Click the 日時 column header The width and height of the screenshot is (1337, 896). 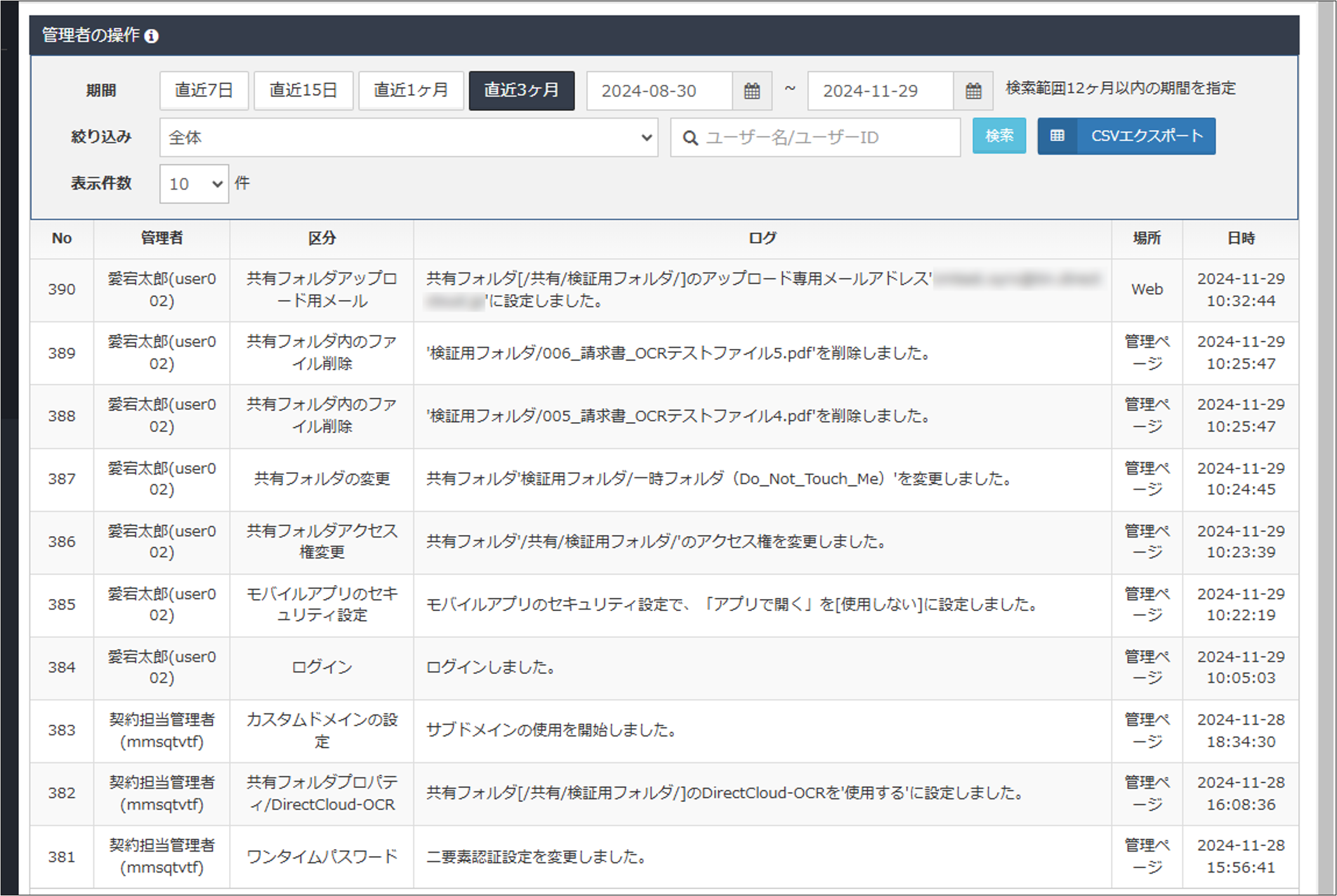(x=1241, y=239)
